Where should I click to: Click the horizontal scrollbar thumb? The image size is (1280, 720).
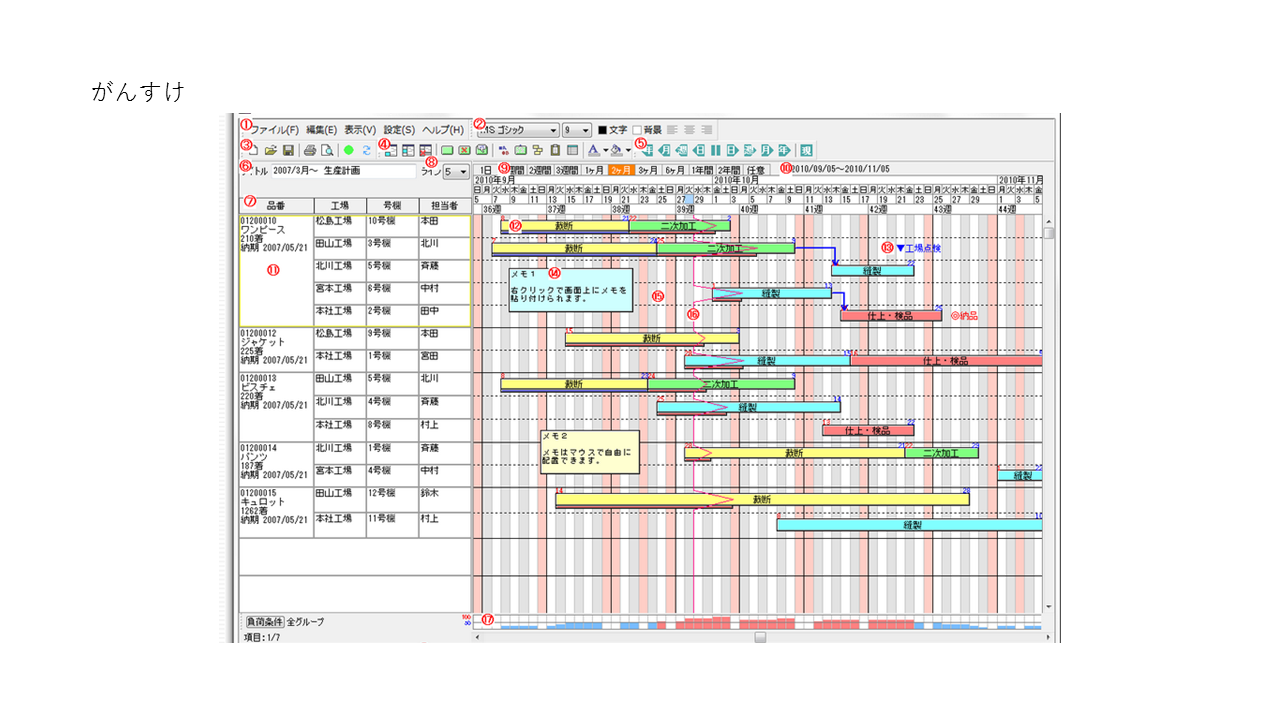760,636
